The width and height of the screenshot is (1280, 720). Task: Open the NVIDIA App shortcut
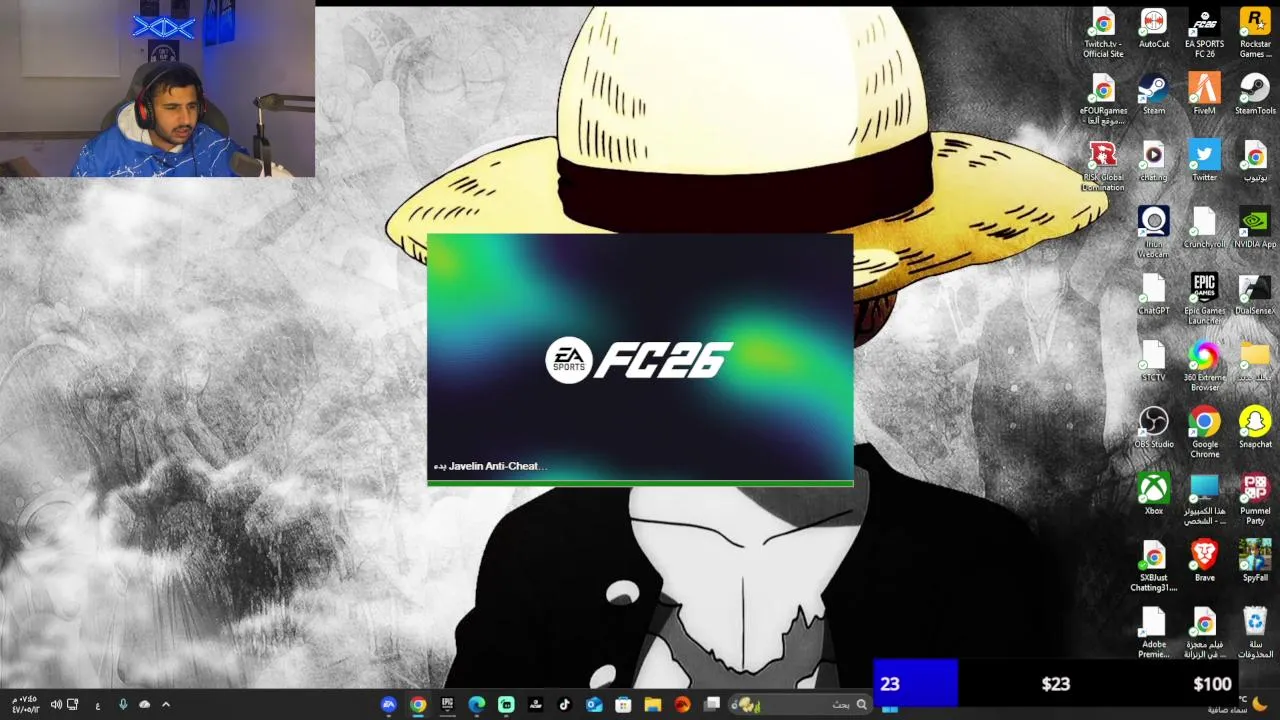click(1255, 228)
